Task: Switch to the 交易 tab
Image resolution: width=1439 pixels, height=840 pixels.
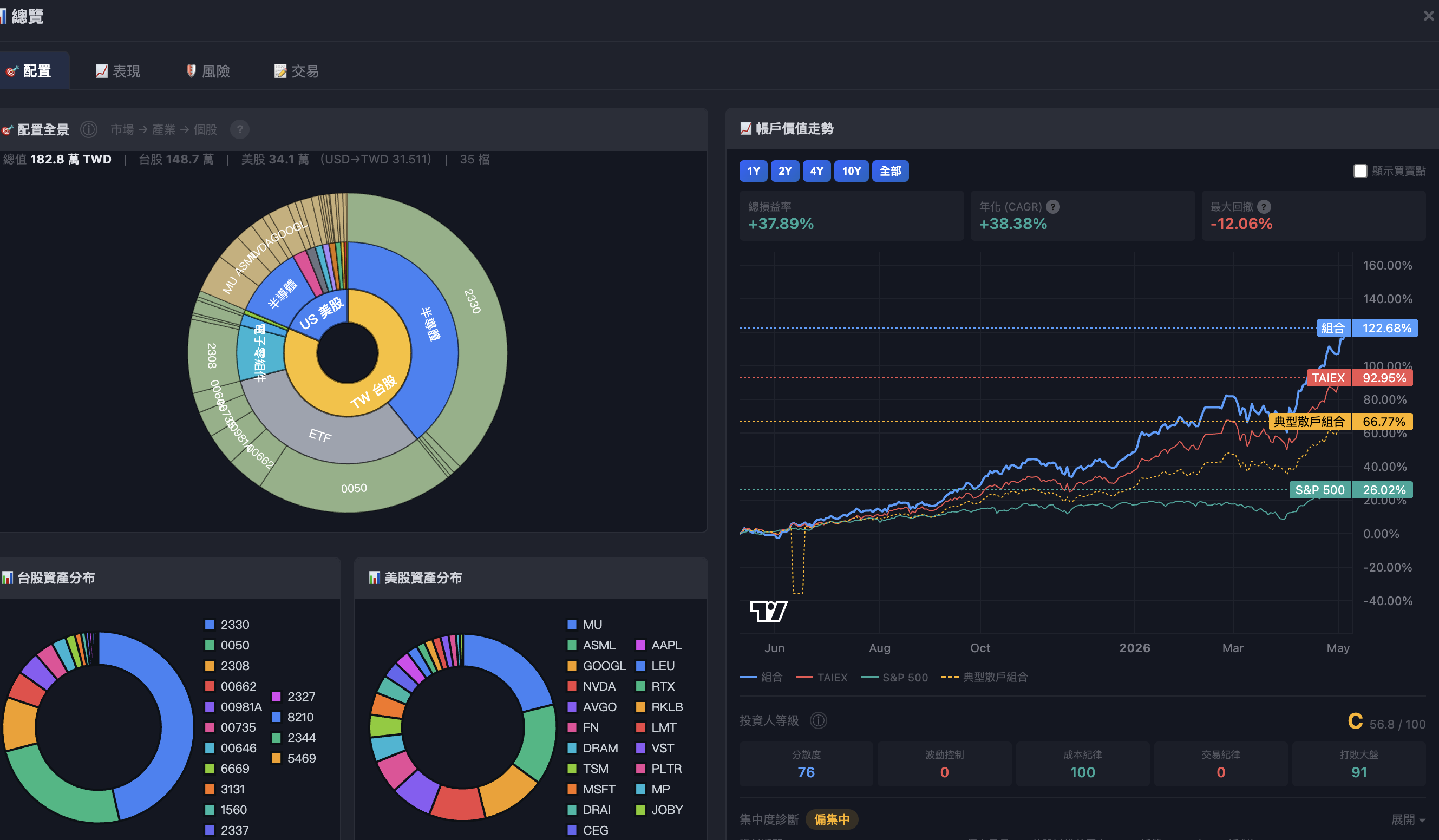Action: pos(297,71)
